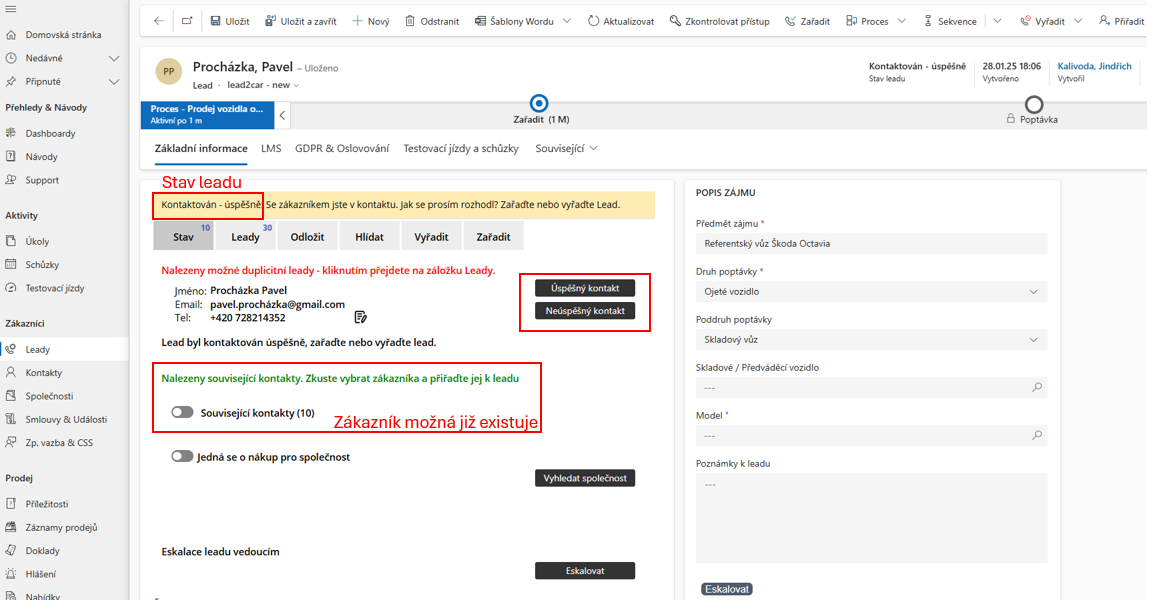The width and height of the screenshot is (1152, 605).
Task: Open the note icon beside phone number
Action: (360, 317)
